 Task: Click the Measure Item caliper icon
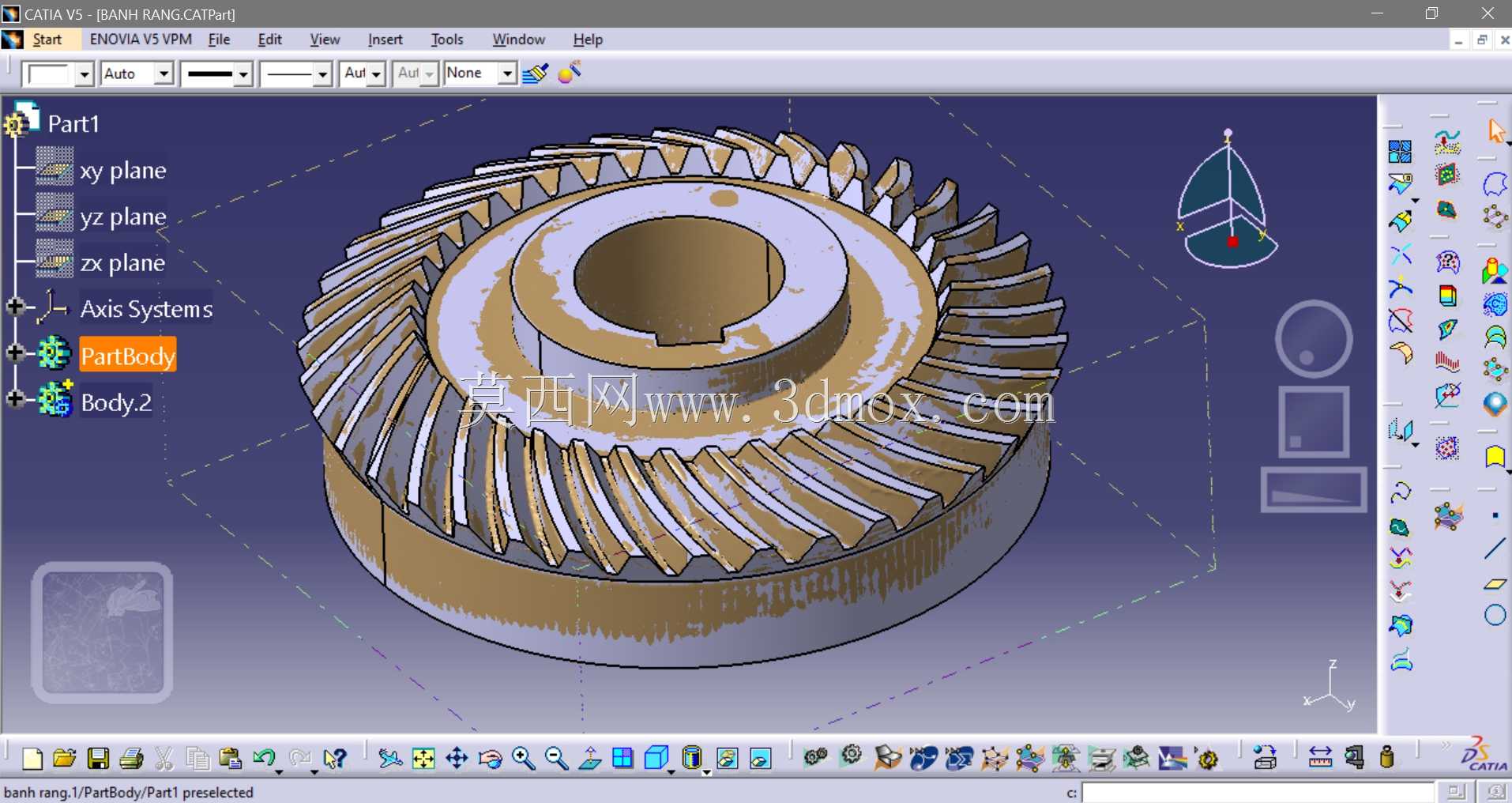[x=1354, y=758]
